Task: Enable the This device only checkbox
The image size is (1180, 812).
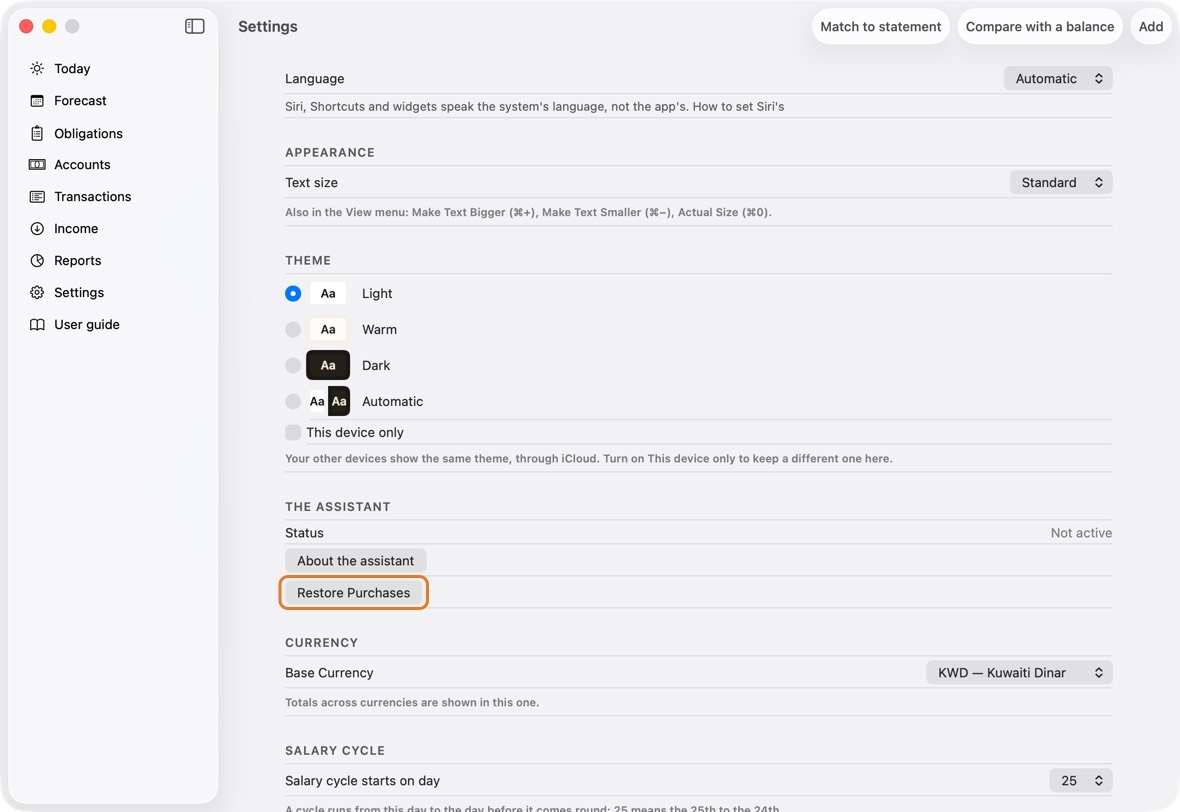Action: 293,433
